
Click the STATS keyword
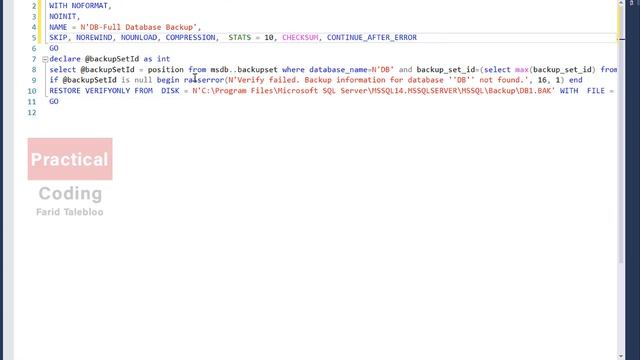coord(240,38)
